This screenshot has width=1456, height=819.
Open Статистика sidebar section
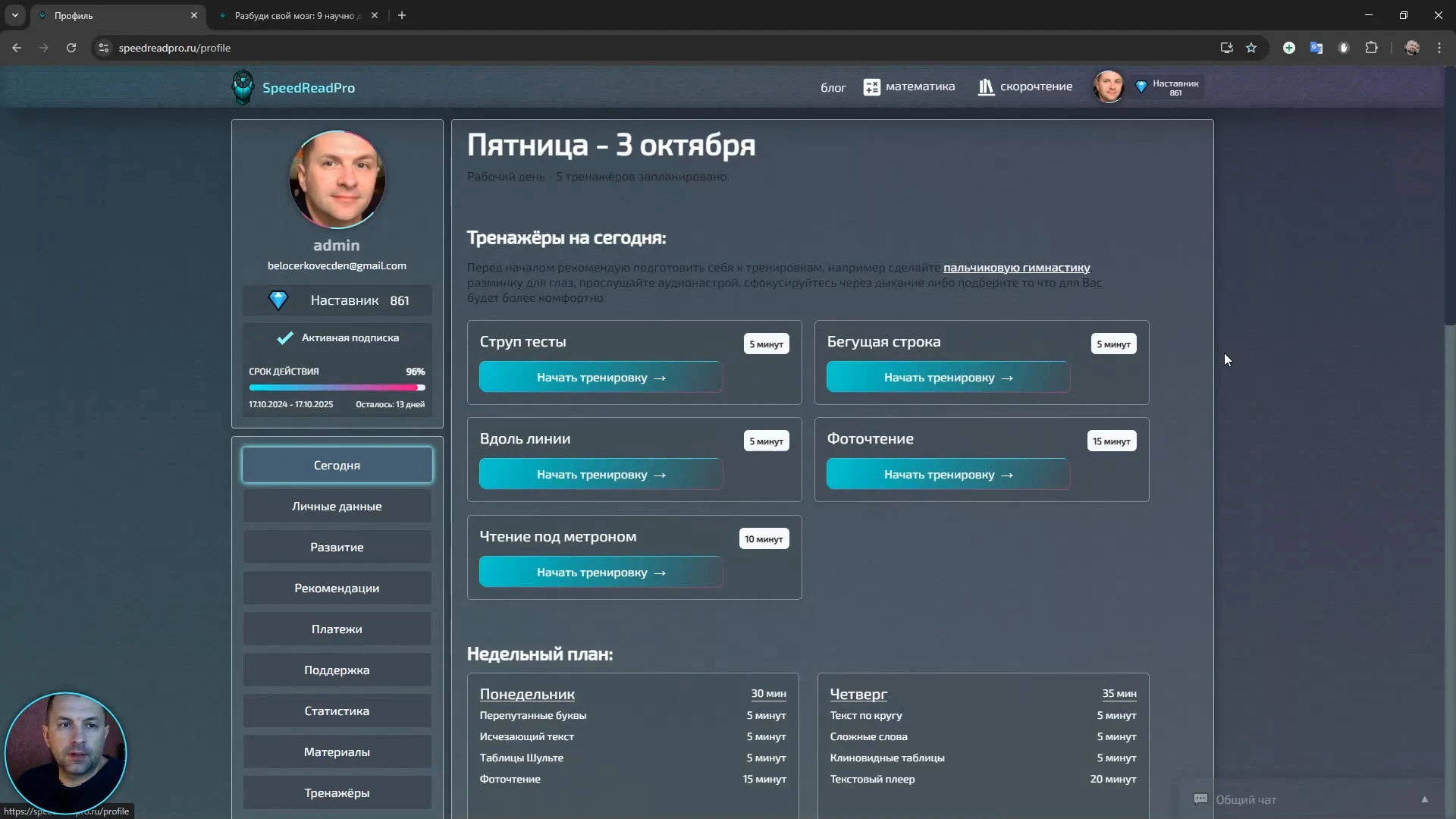point(337,711)
